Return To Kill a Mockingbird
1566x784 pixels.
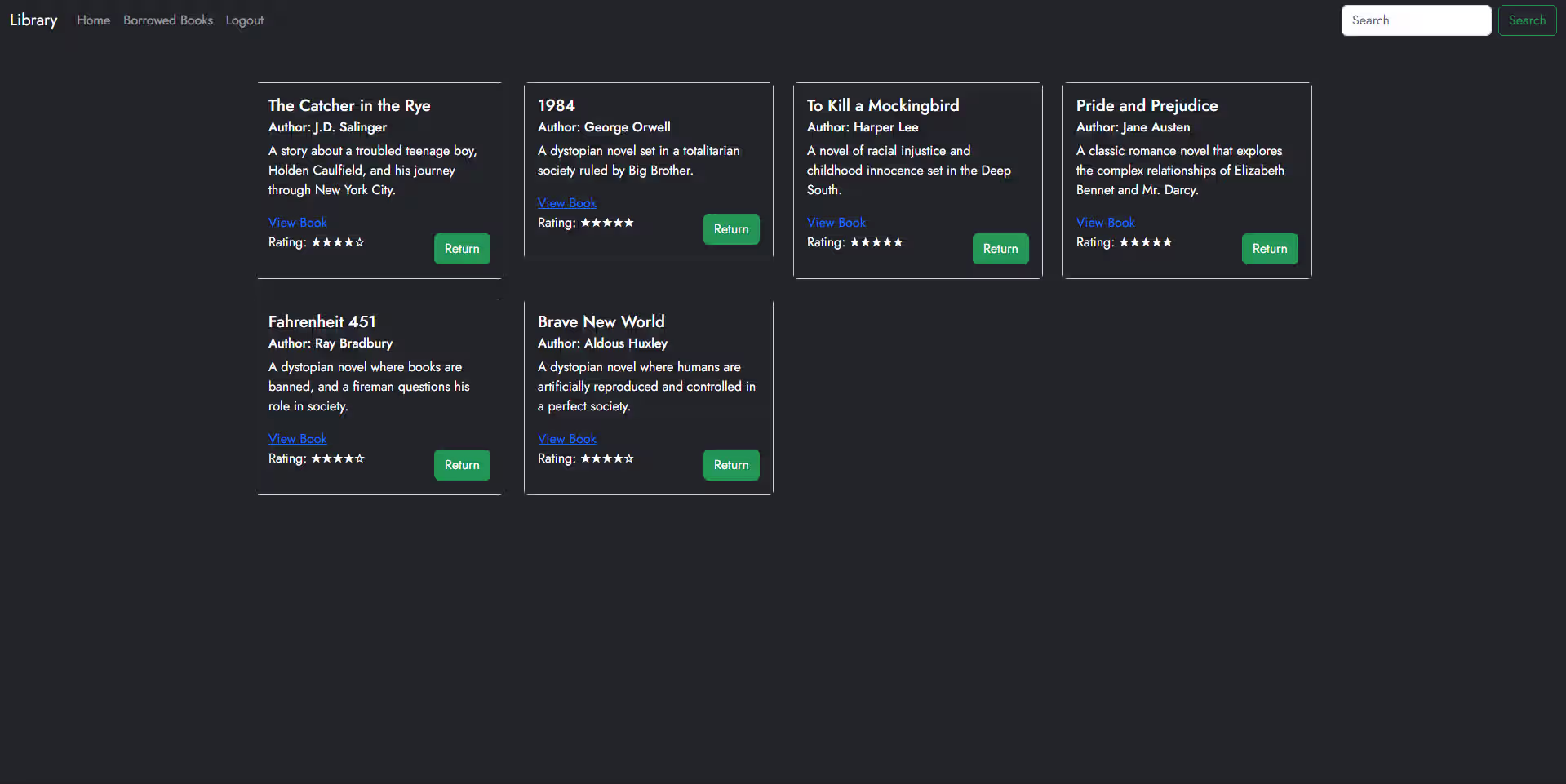click(x=1000, y=249)
